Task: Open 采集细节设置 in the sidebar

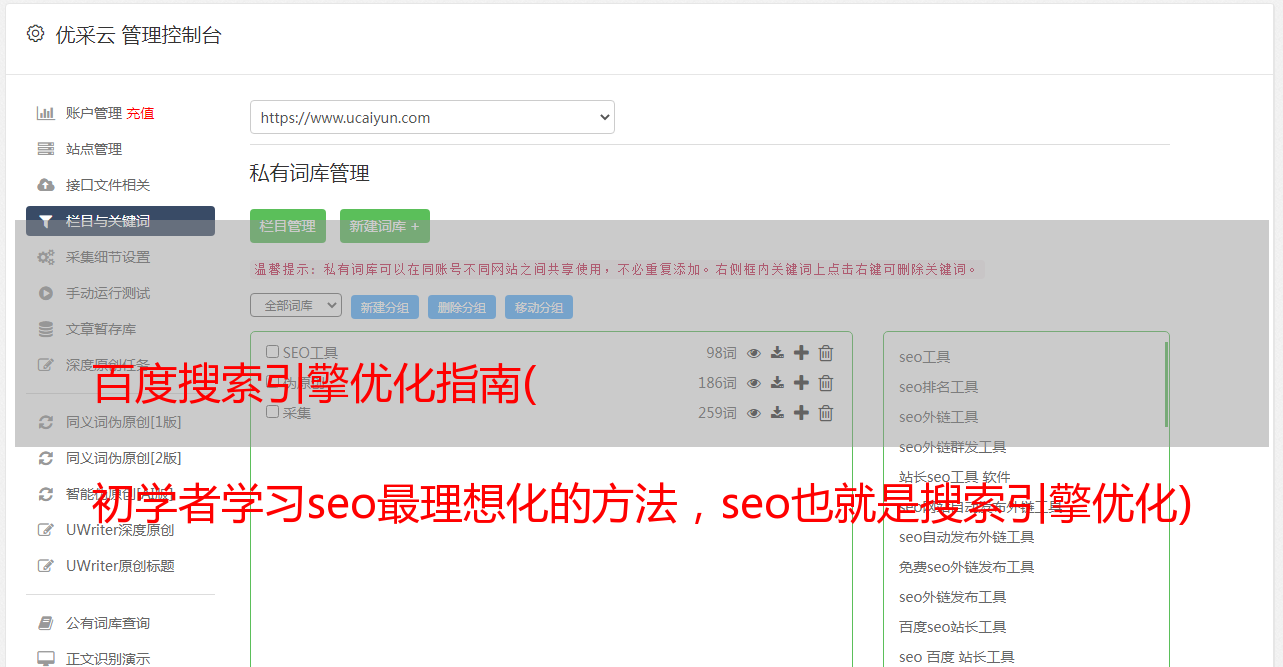Action: click(x=108, y=257)
